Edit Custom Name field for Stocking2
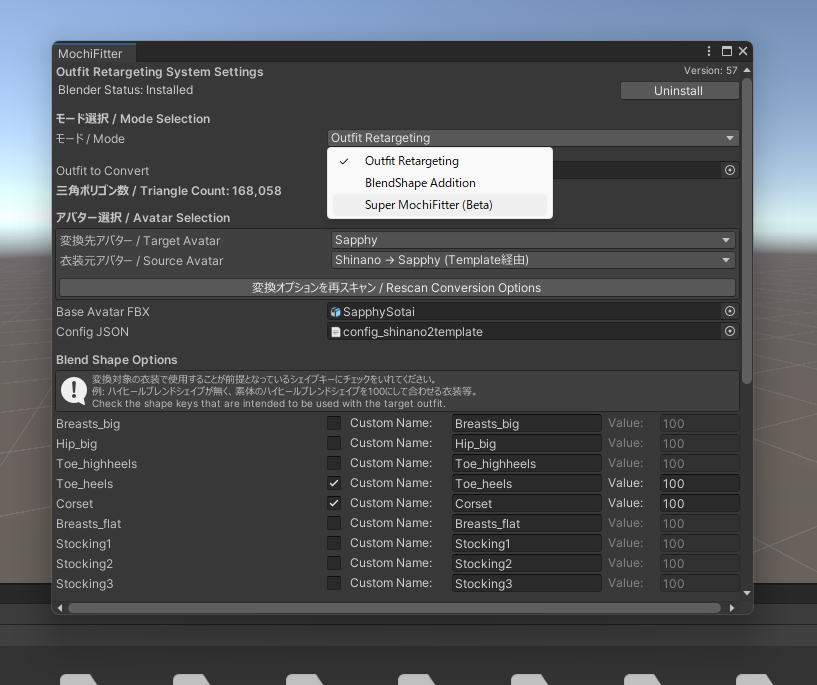817x685 pixels. [526, 563]
